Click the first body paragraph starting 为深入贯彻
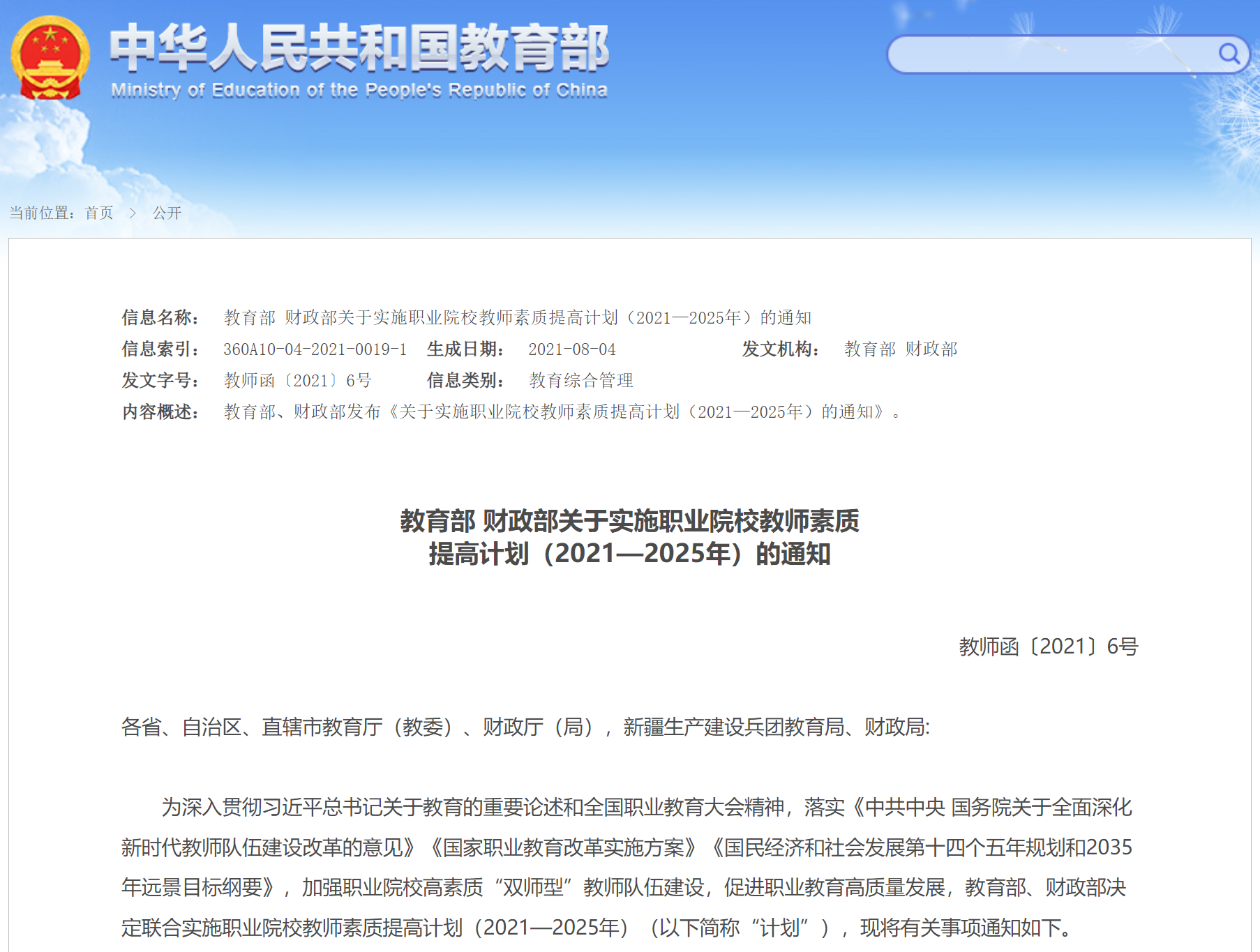This screenshot has height=952, width=1260. click(x=626, y=867)
